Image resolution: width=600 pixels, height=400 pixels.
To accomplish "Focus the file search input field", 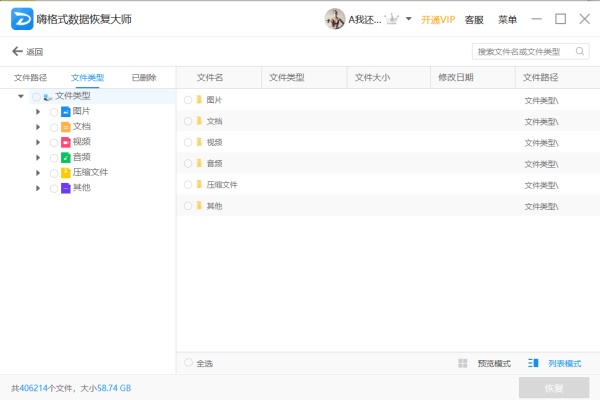I will tap(530, 51).
